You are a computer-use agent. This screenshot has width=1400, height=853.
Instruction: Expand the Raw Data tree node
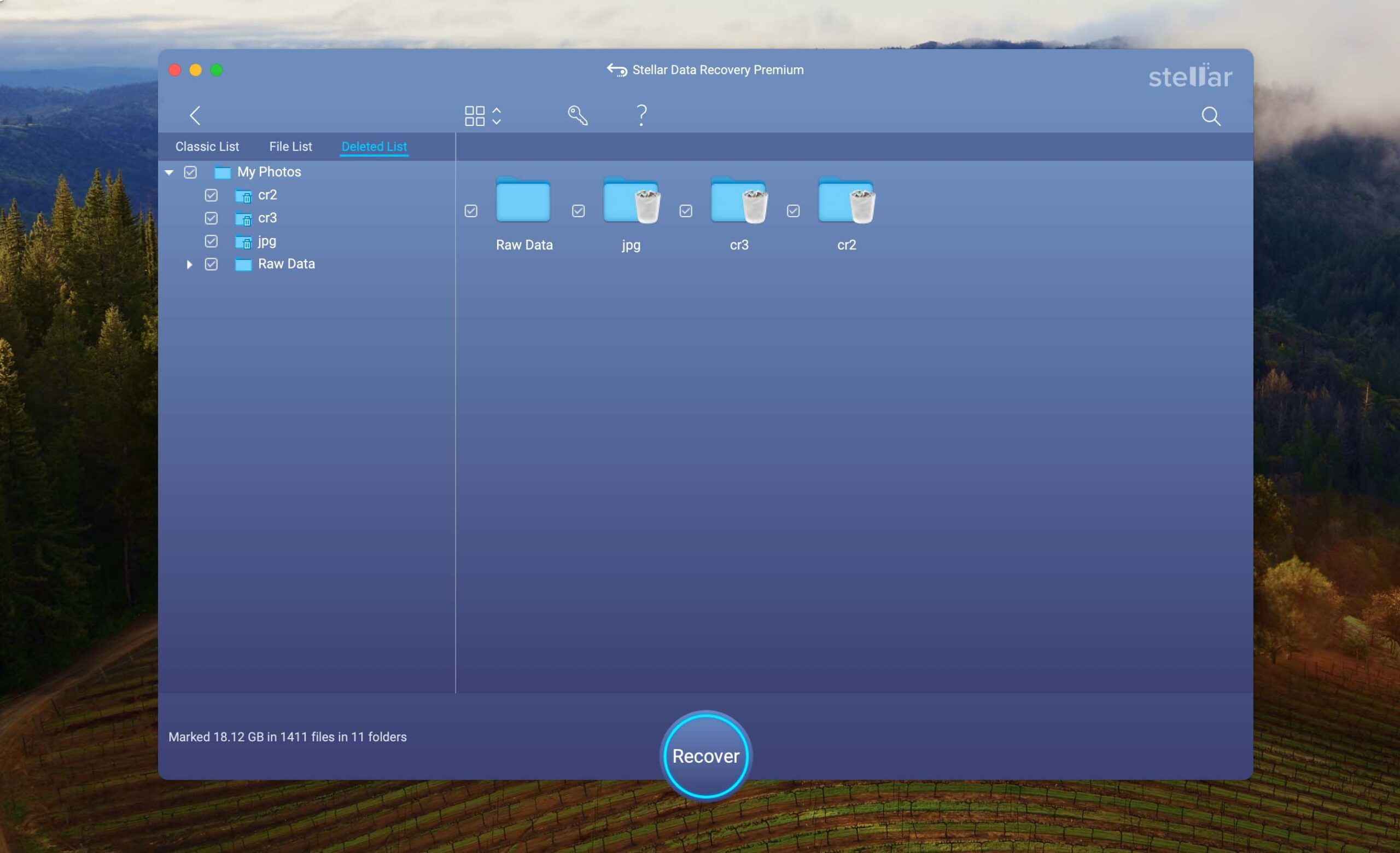click(x=189, y=264)
